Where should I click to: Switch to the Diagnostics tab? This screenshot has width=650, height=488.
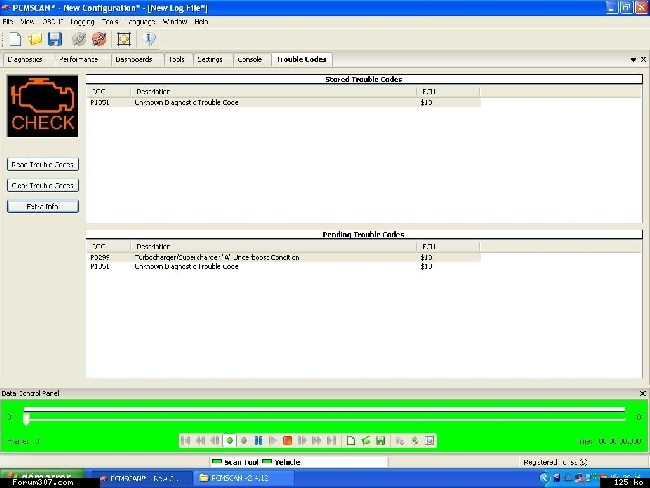tap(25, 59)
